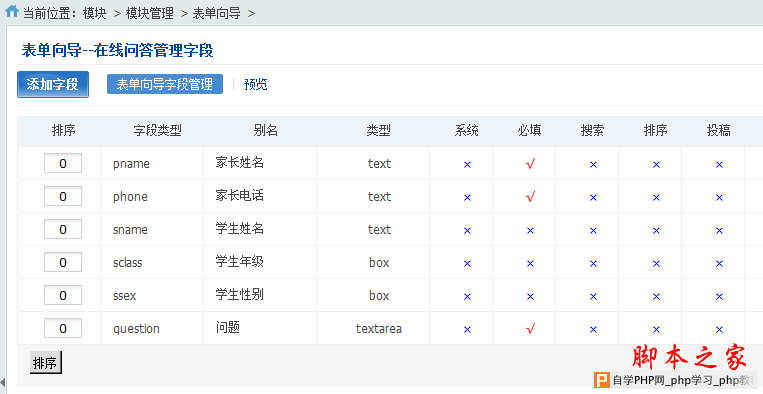
Task: Click 表单向导 in the breadcrumb
Action: coord(217,13)
